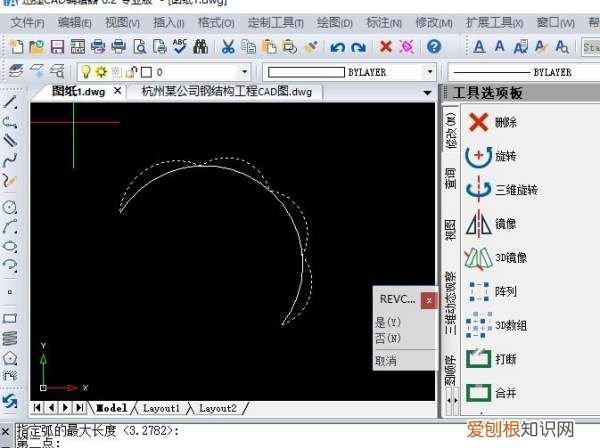Open the 修改(M) menu
The height and width of the screenshot is (448, 600).
point(434,23)
